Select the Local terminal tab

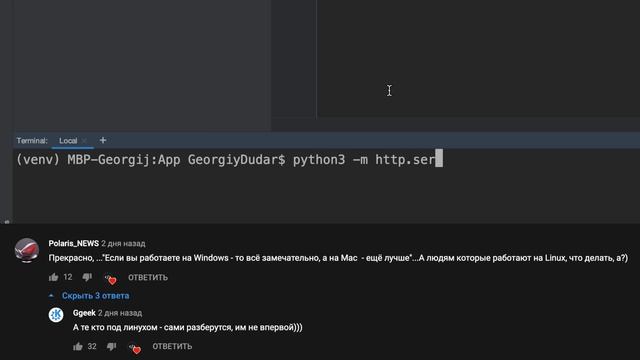coord(68,140)
